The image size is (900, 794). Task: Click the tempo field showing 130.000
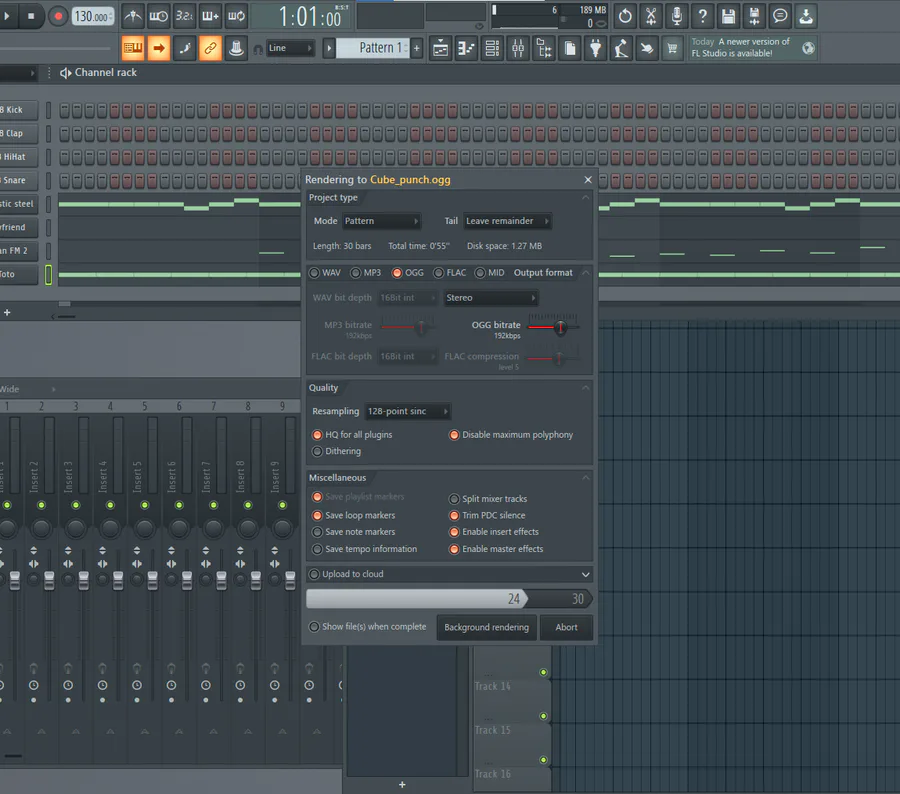93,16
